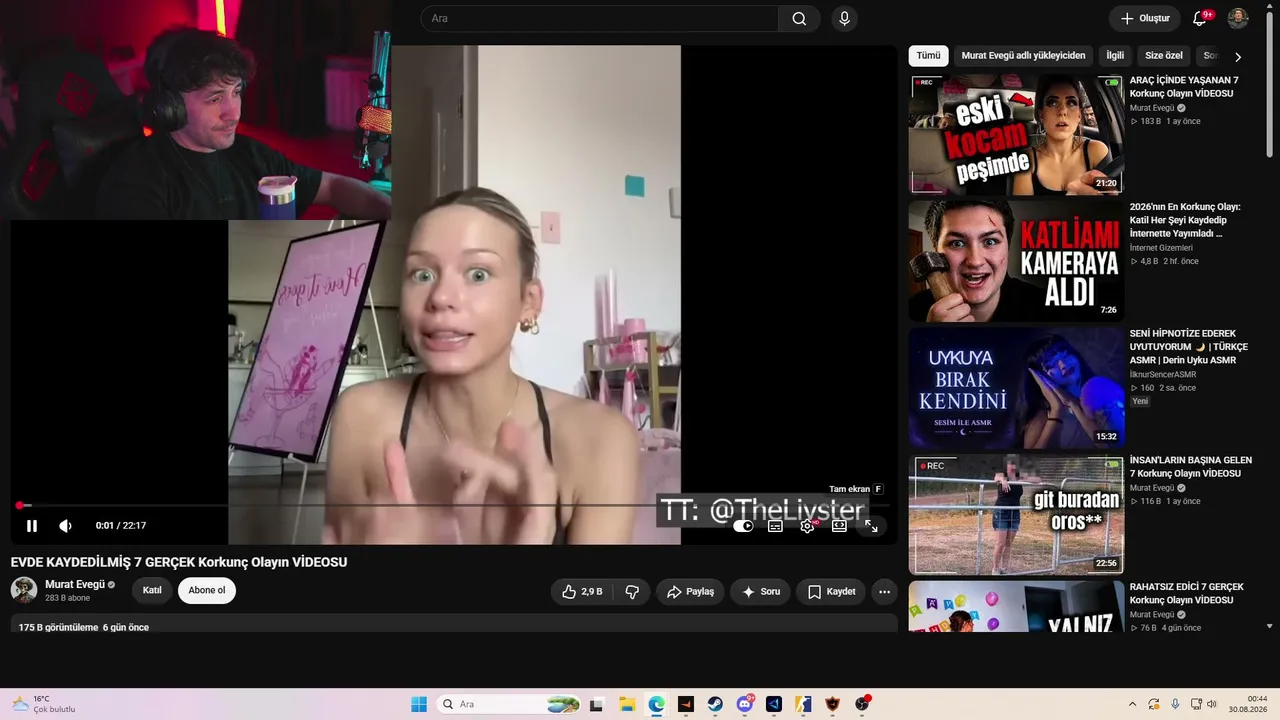Start voice search with microphone
The image size is (1280, 720).
844,18
